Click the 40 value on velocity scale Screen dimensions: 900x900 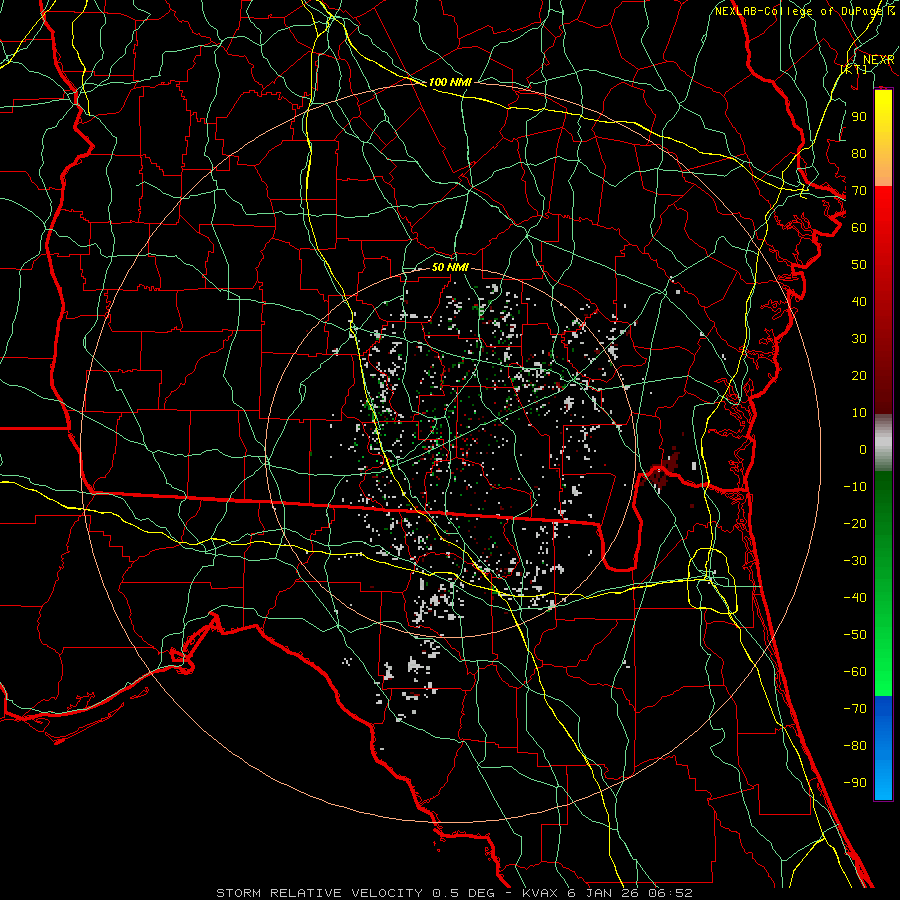tap(859, 301)
